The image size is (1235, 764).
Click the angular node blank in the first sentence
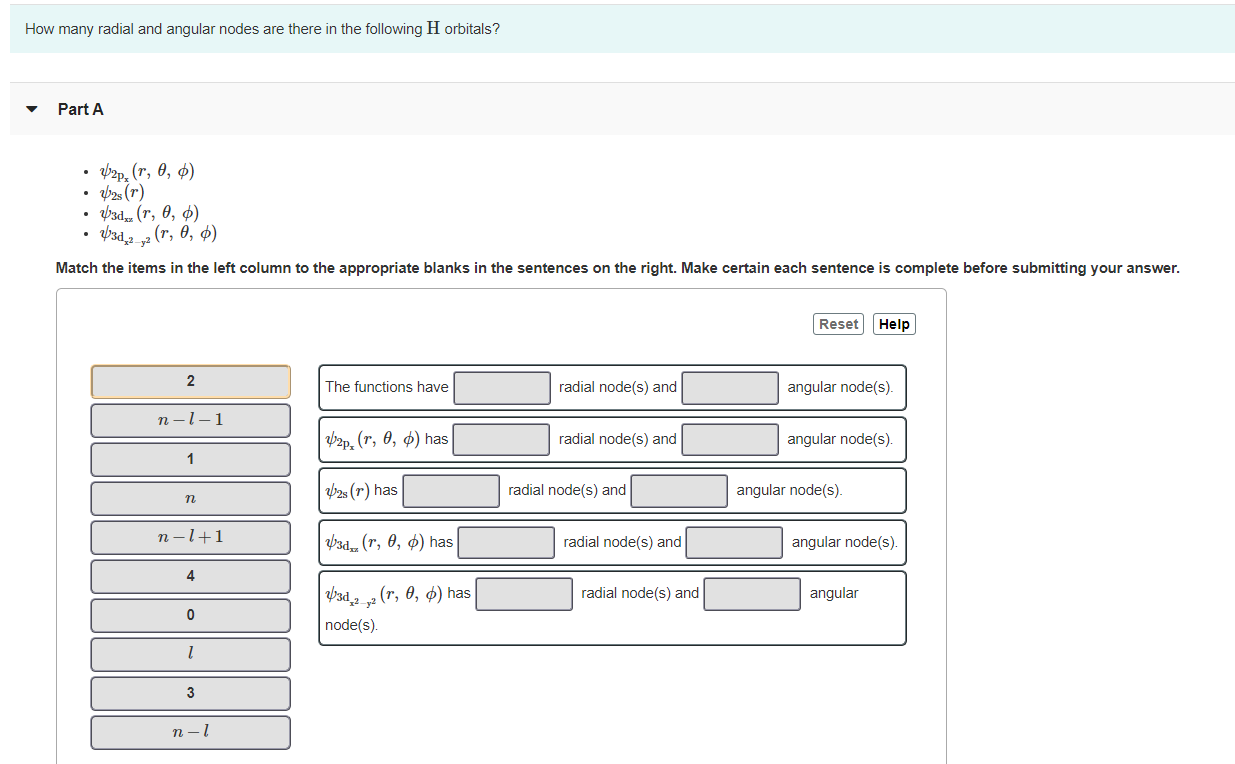pyautogui.click(x=729, y=387)
